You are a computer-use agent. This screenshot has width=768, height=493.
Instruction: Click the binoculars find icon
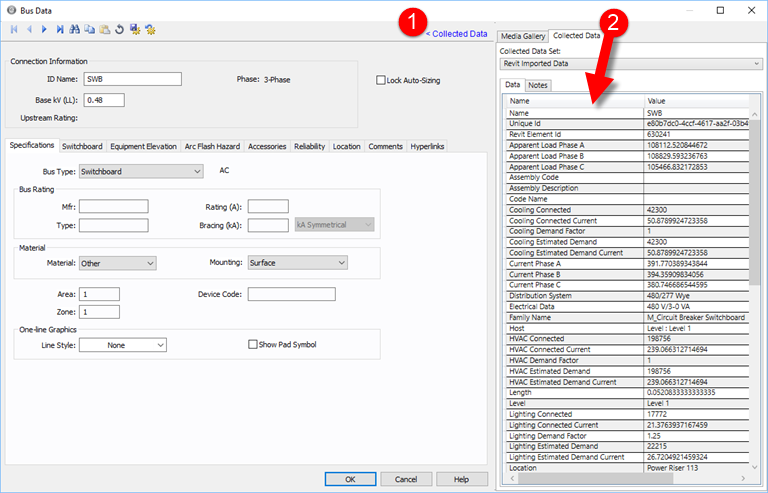(75, 30)
